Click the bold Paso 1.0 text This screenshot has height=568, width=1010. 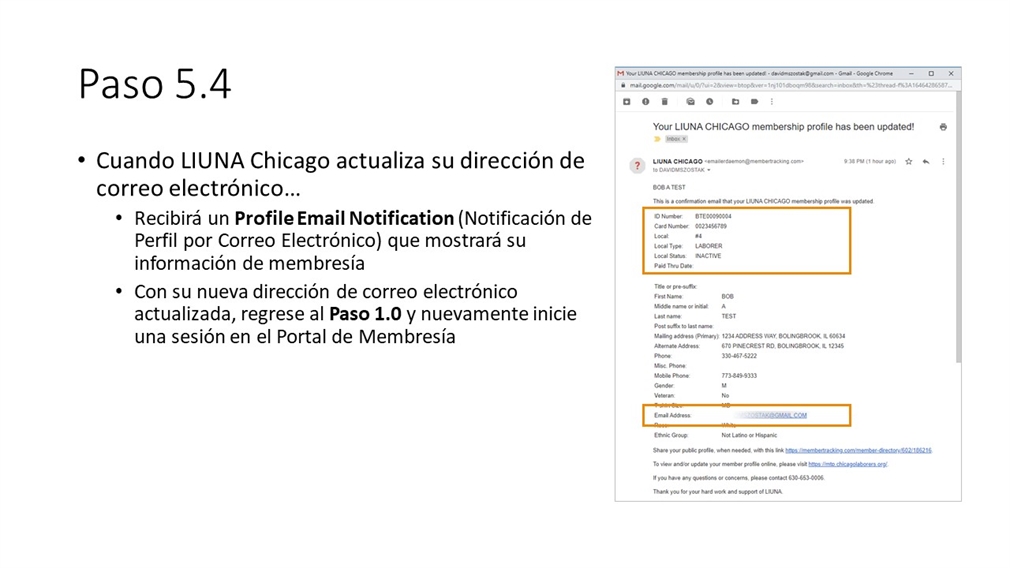pyautogui.click(x=365, y=314)
